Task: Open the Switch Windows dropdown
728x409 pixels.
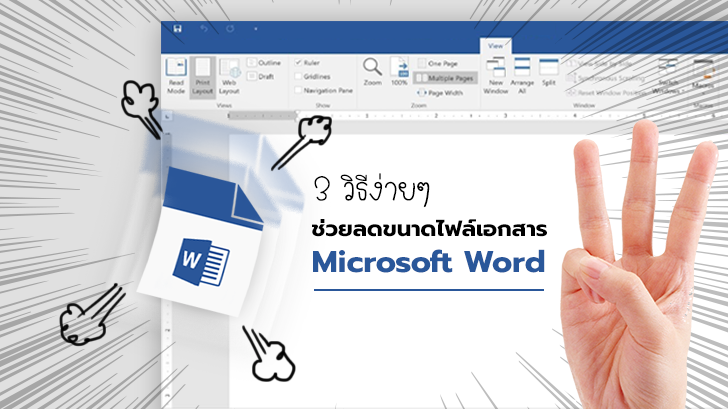Action: 668,76
